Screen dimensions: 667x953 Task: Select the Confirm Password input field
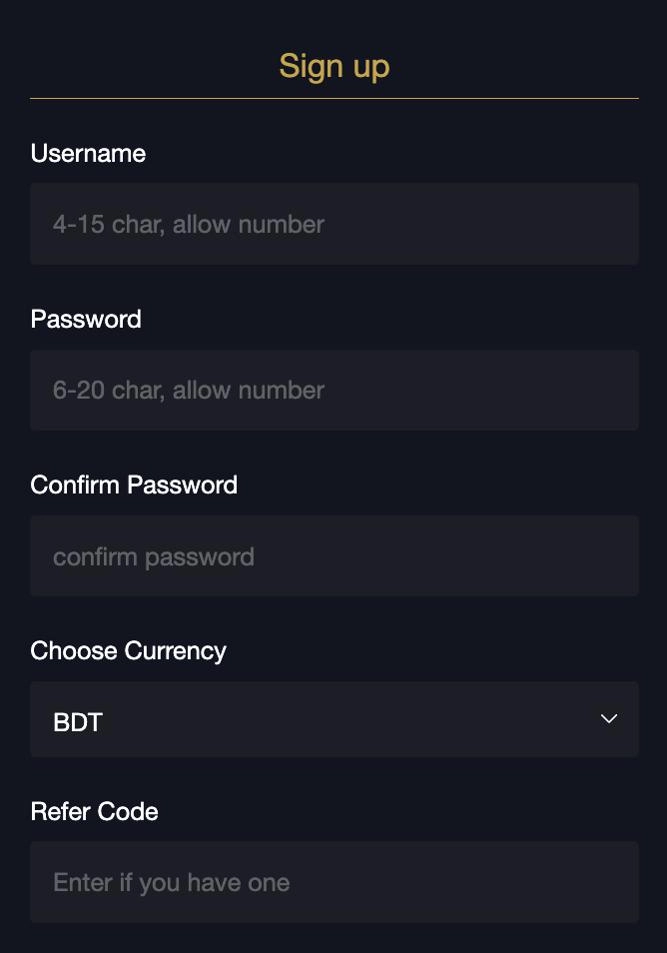pyautogui.click(x=334, y=556)
